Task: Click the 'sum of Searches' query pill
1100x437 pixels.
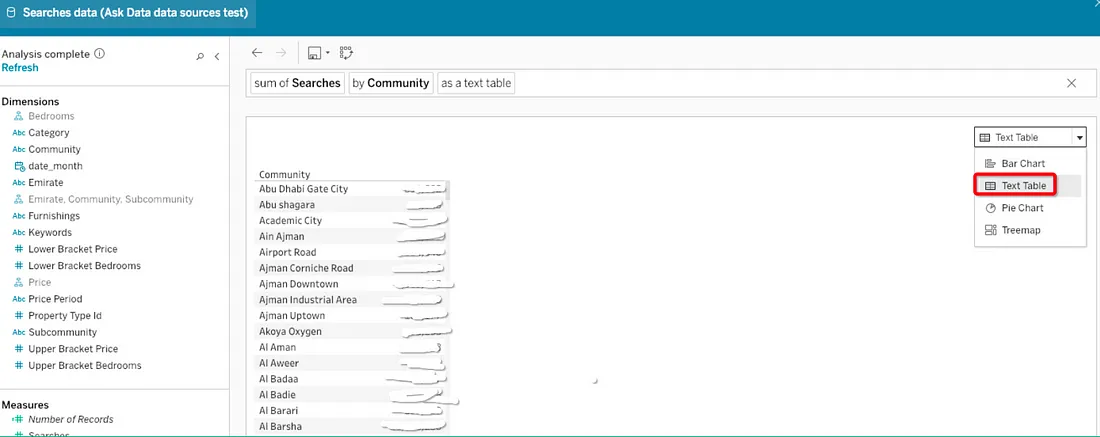Action: (297, 84)
